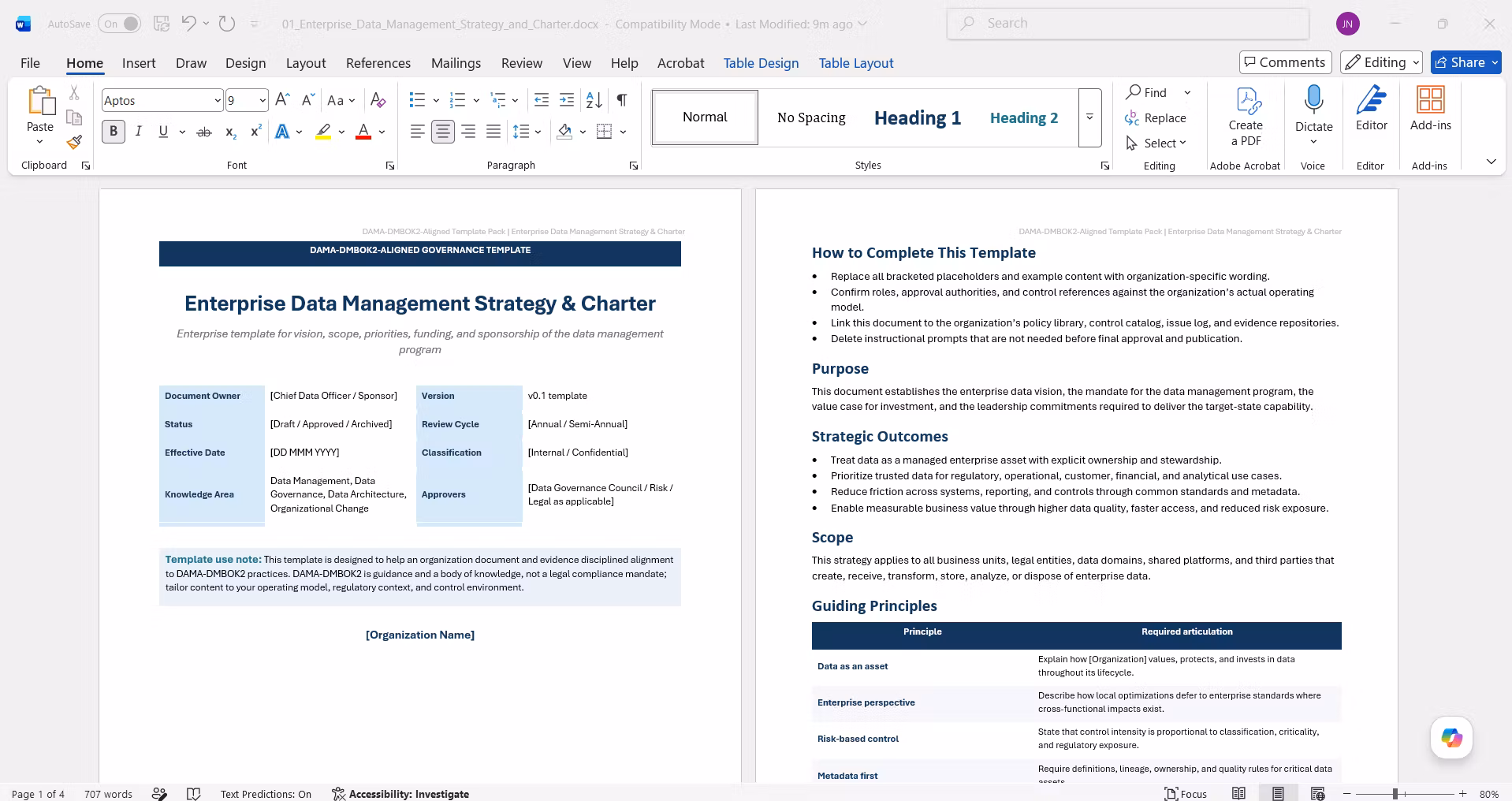
Task: Apply the yellow text highlight color
Action: pyautogui.click(x=323, y=132)
